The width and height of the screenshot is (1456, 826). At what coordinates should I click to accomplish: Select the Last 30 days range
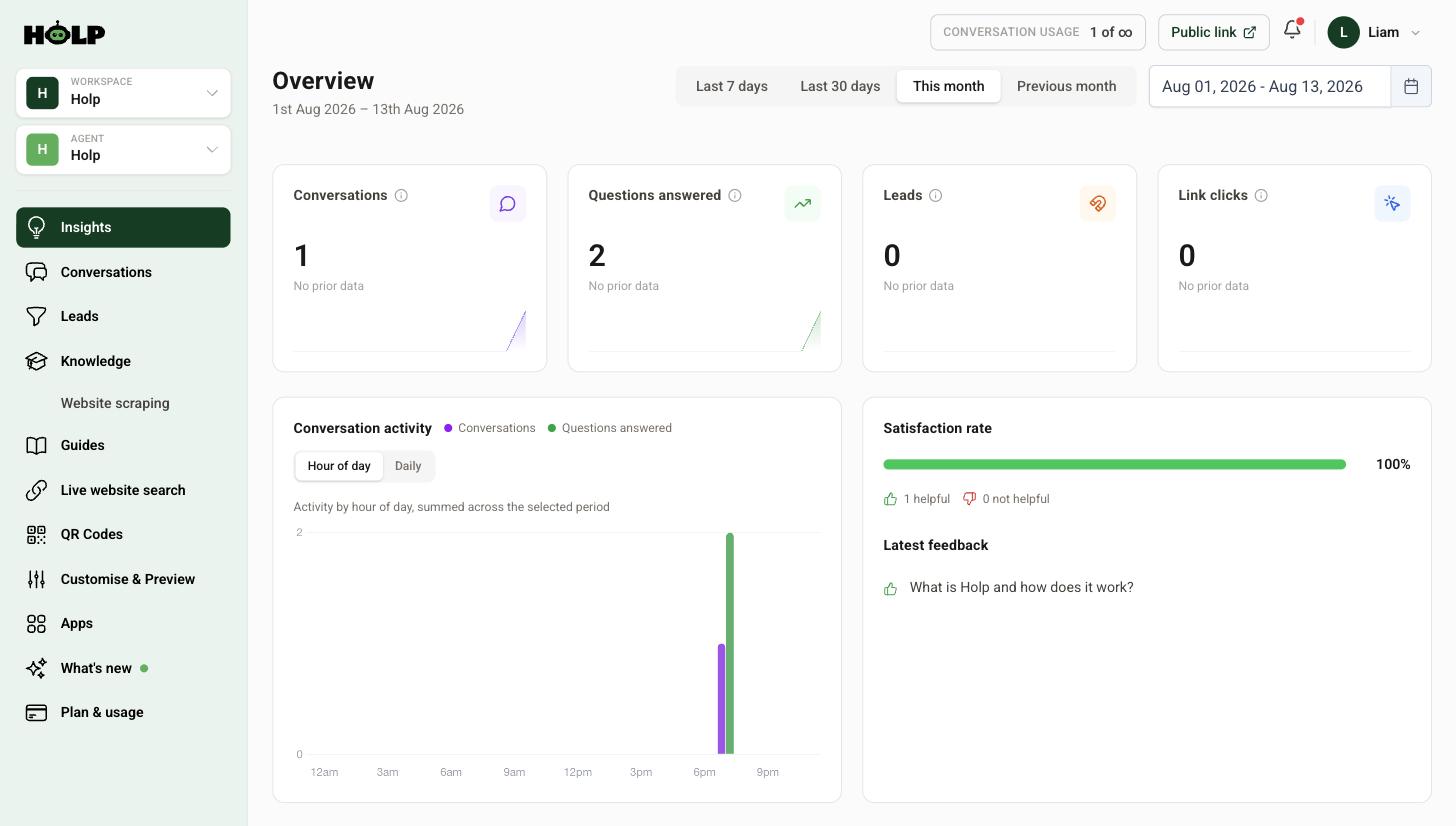pyautogui.click(x=840, y=86)
